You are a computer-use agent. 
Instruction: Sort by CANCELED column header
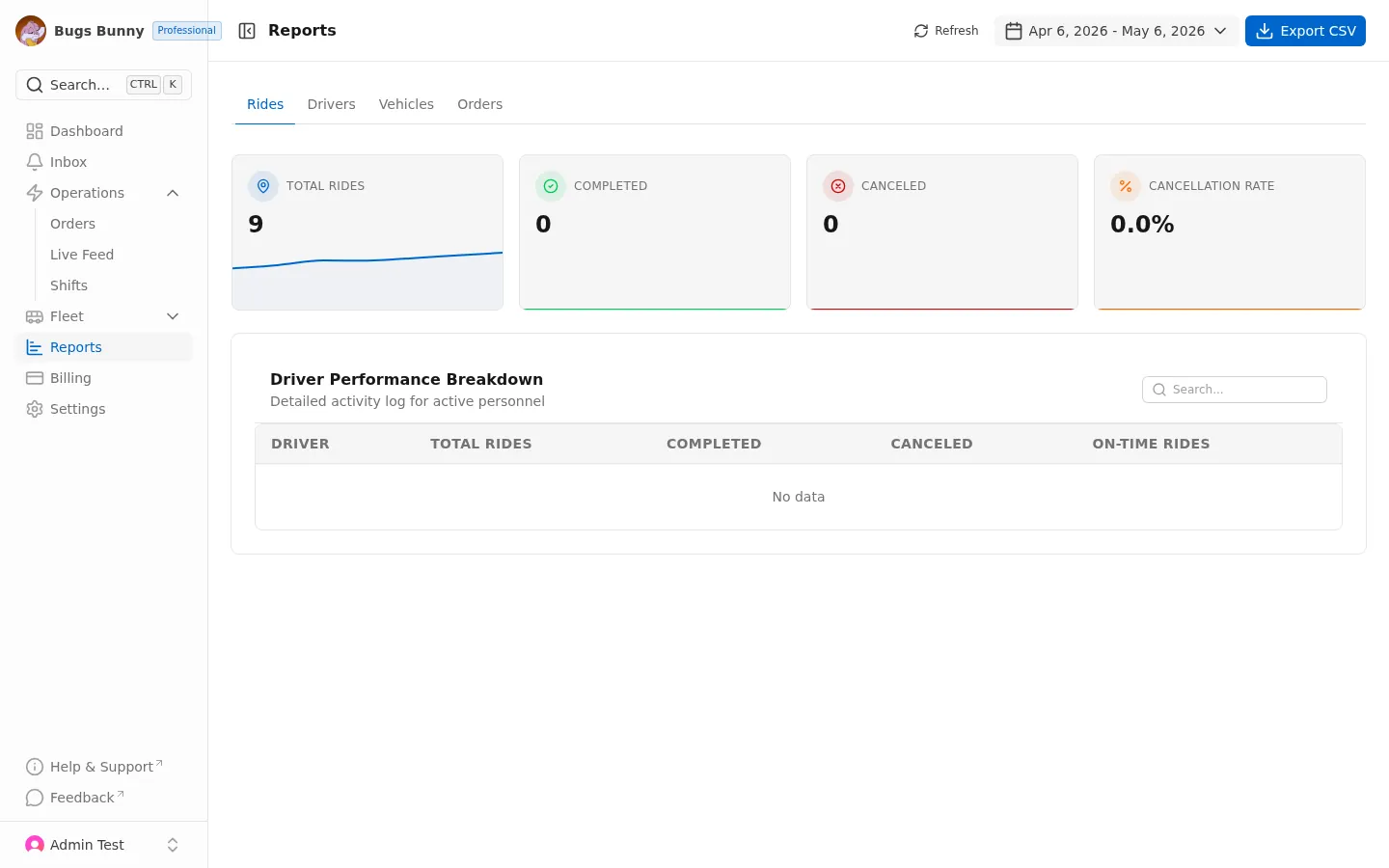(932, 444)
